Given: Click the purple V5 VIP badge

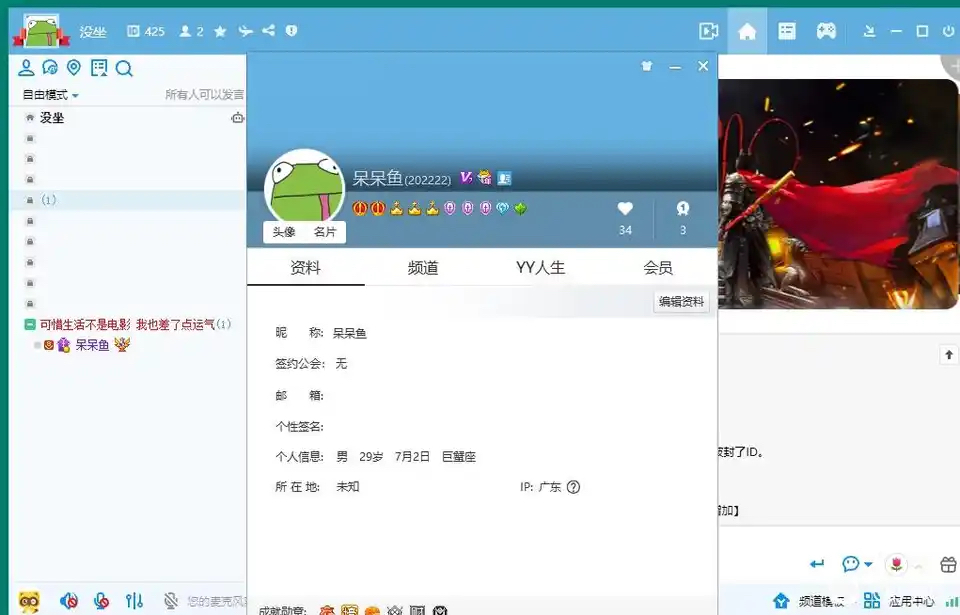Looking at the screenshot, I should [x=467, y=178].
